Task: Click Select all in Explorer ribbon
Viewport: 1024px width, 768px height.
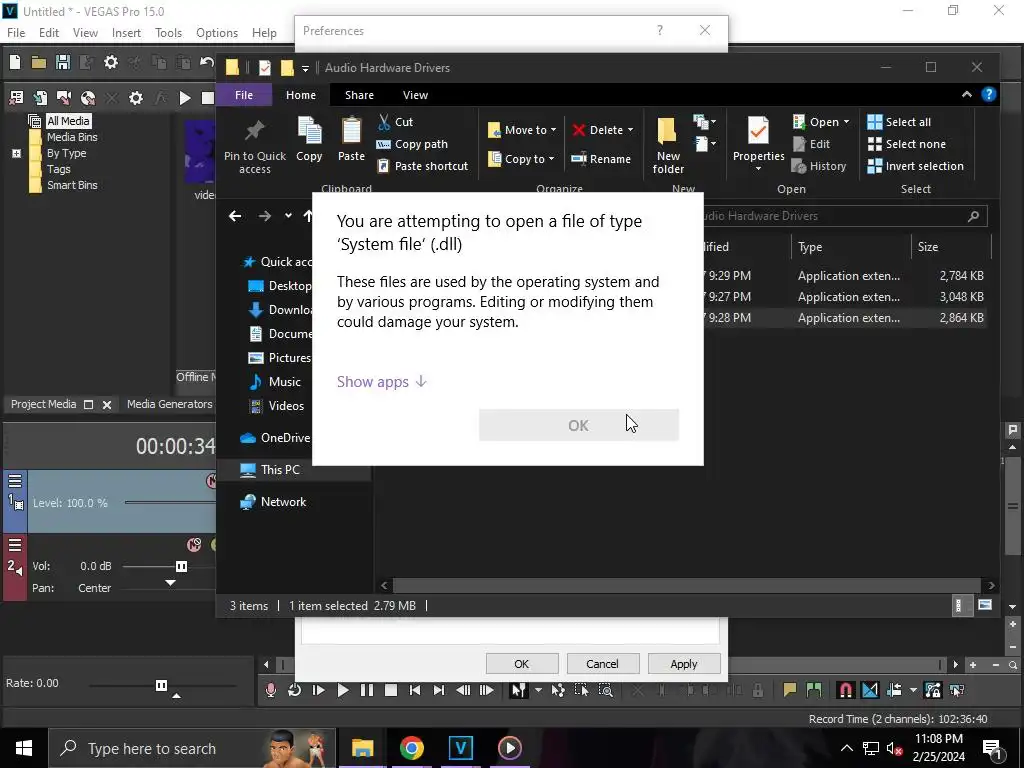Action: point(899,122)
